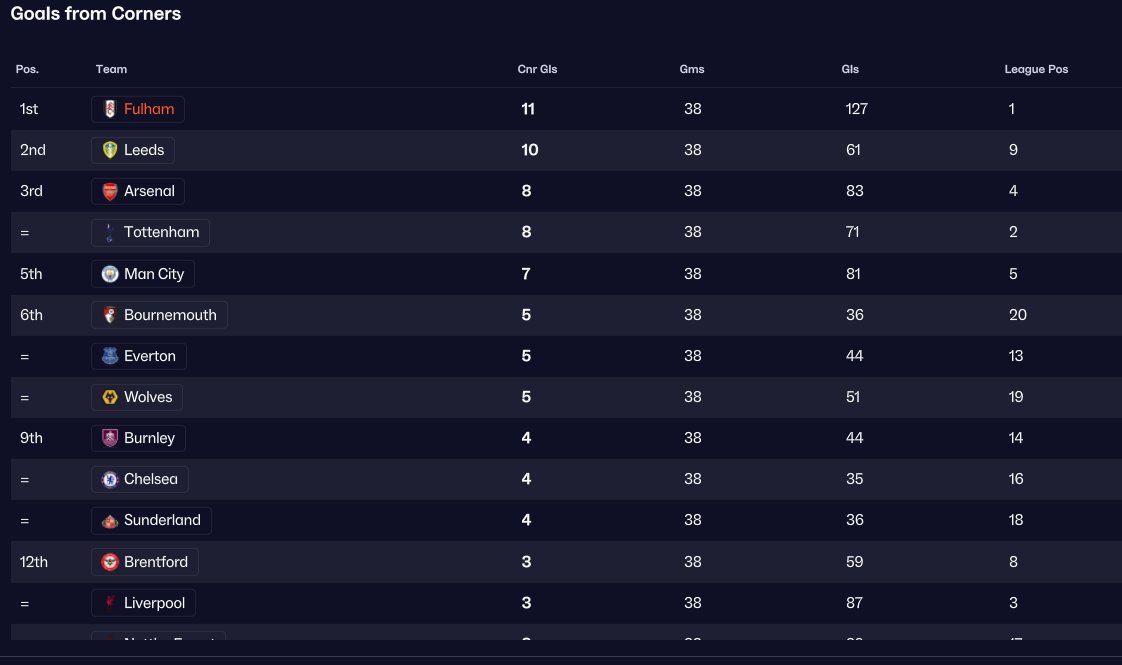Click the Pos. column header
Viewport: 1122px width, 665px height.
click(27, 69)
